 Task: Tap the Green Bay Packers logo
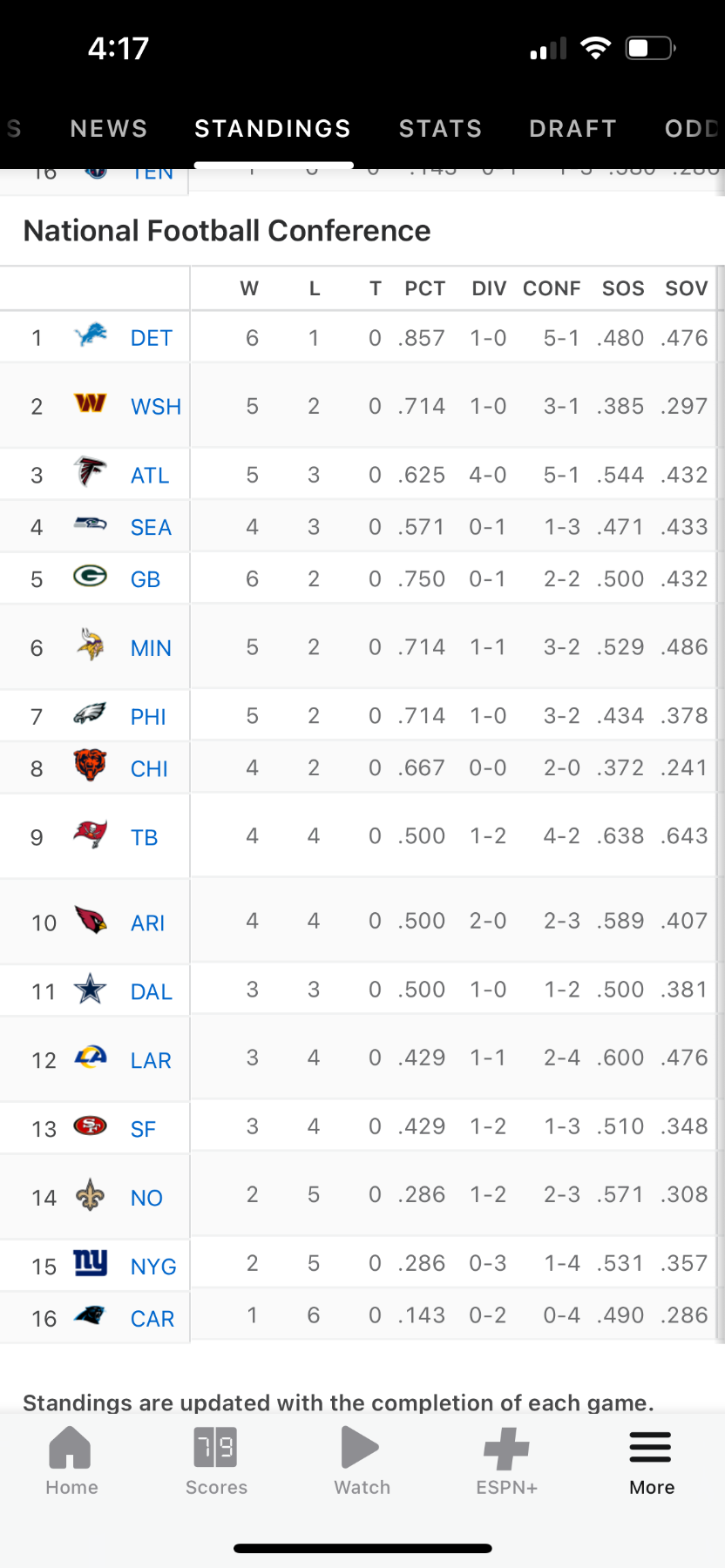pos(91,577)
